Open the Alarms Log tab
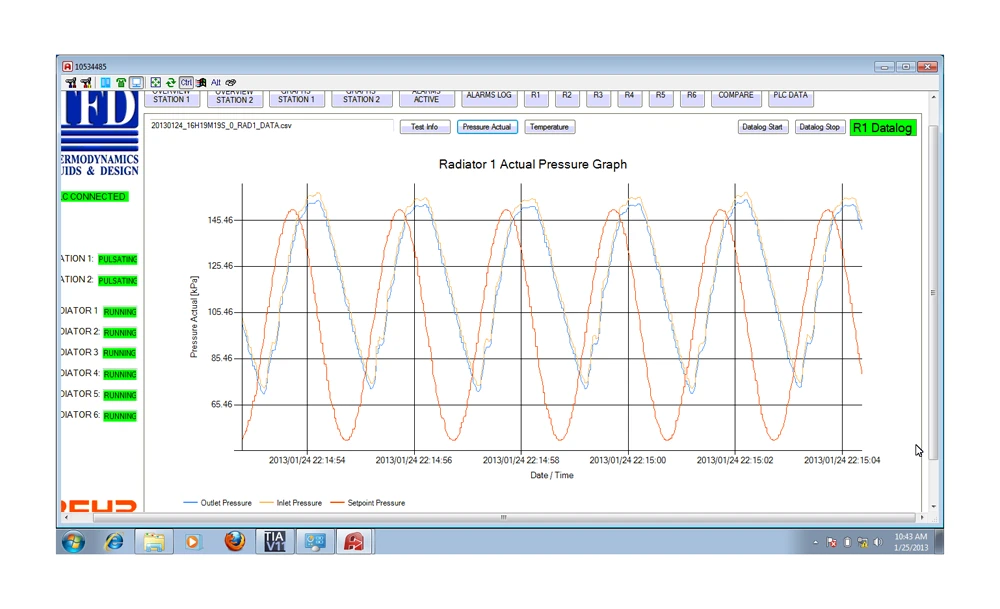Screen dimensions: 1000x609 tap(489, 96)
